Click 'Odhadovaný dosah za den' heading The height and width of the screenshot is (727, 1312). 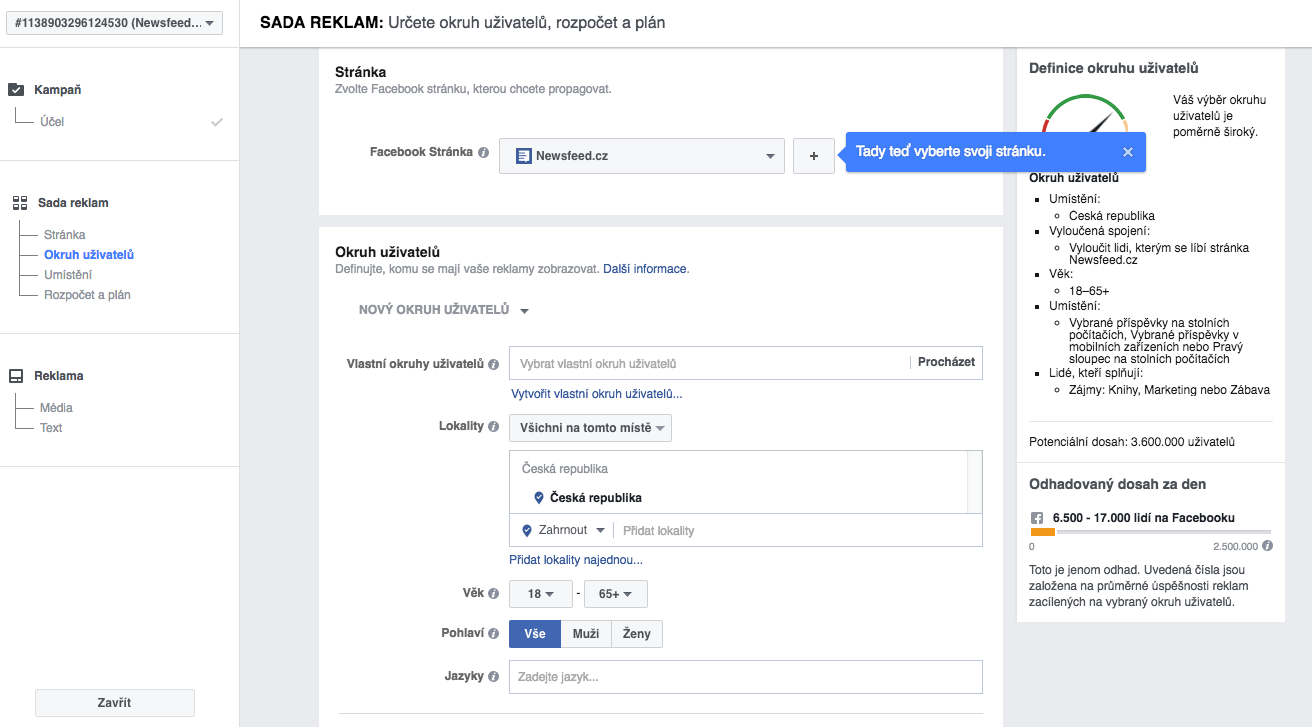1117,484
